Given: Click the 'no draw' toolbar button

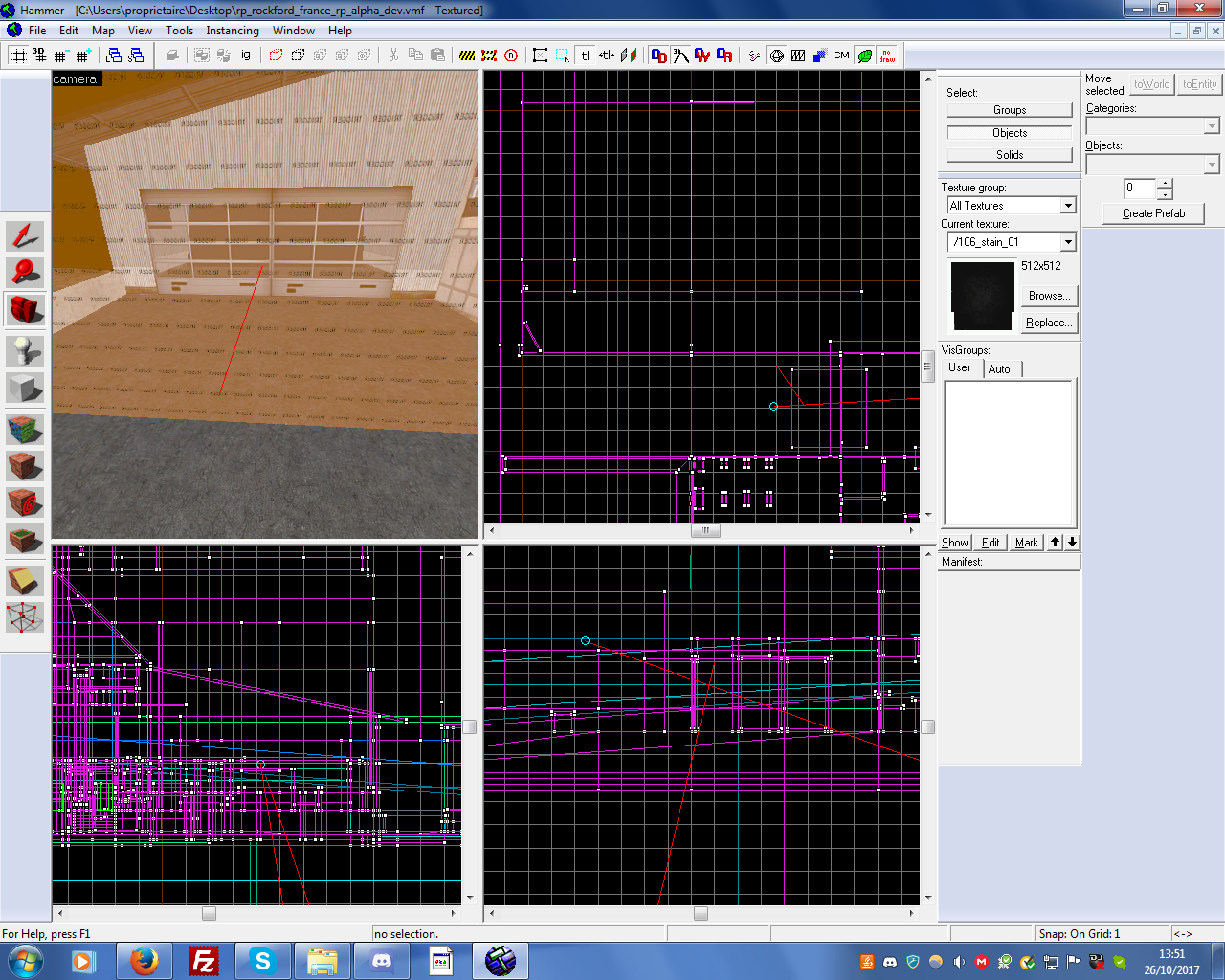Looking at the screenshot, I should [887, 56].
